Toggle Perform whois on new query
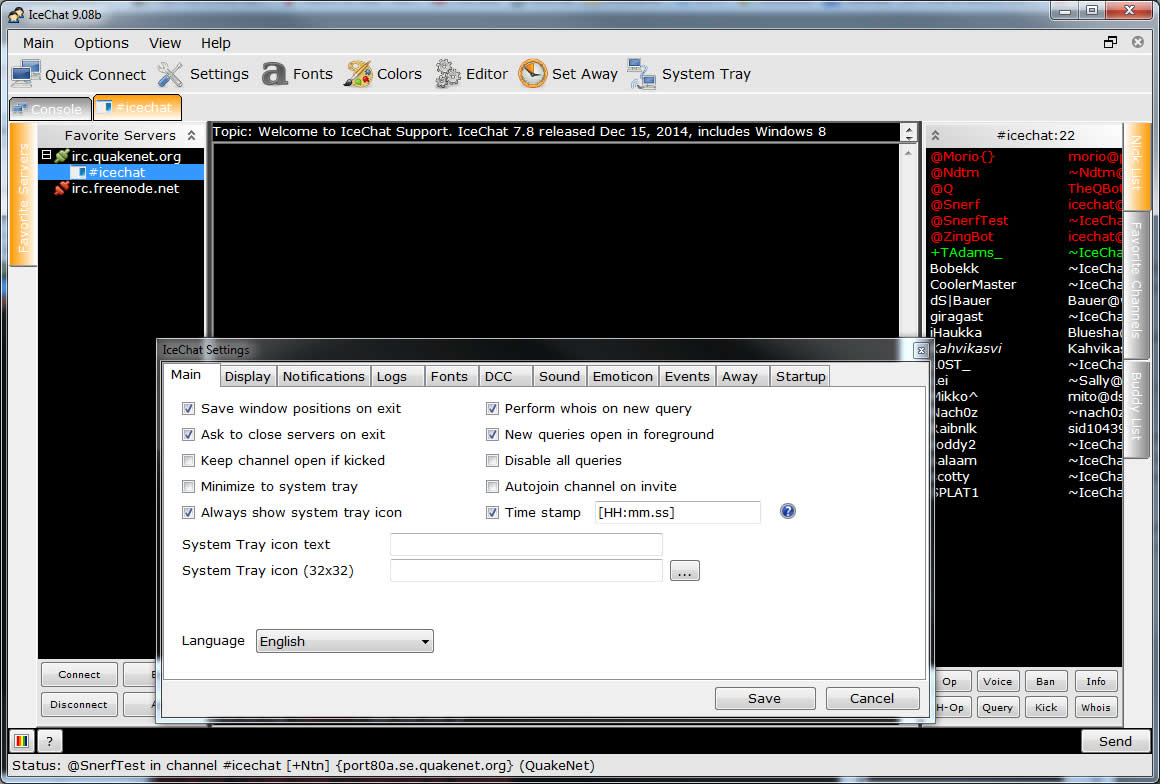The width and height of the screenshot is (1160, 784). [492, 408]
